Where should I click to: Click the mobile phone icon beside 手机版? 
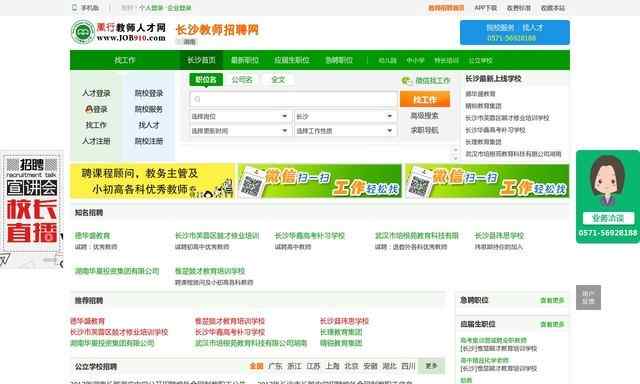[74, 8]
